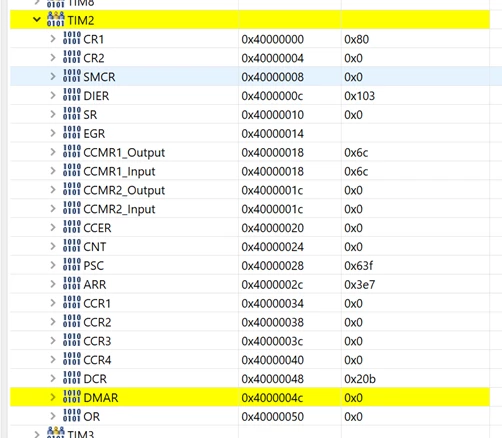The height and width of the screenshot is (438, 502).
Task: Expand the CR1 register row
Action: click(x=53, y=39)
